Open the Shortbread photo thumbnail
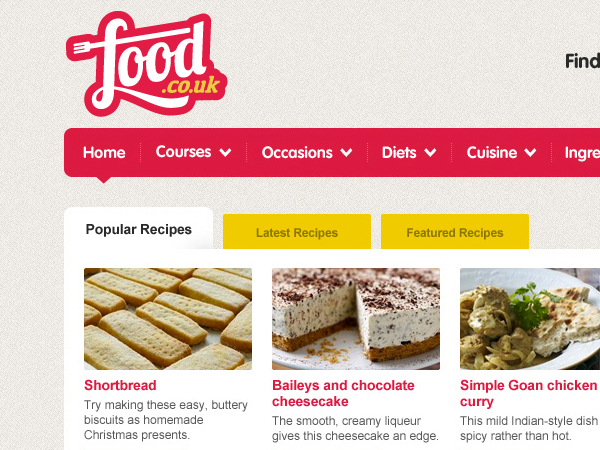 coord(168,319)
